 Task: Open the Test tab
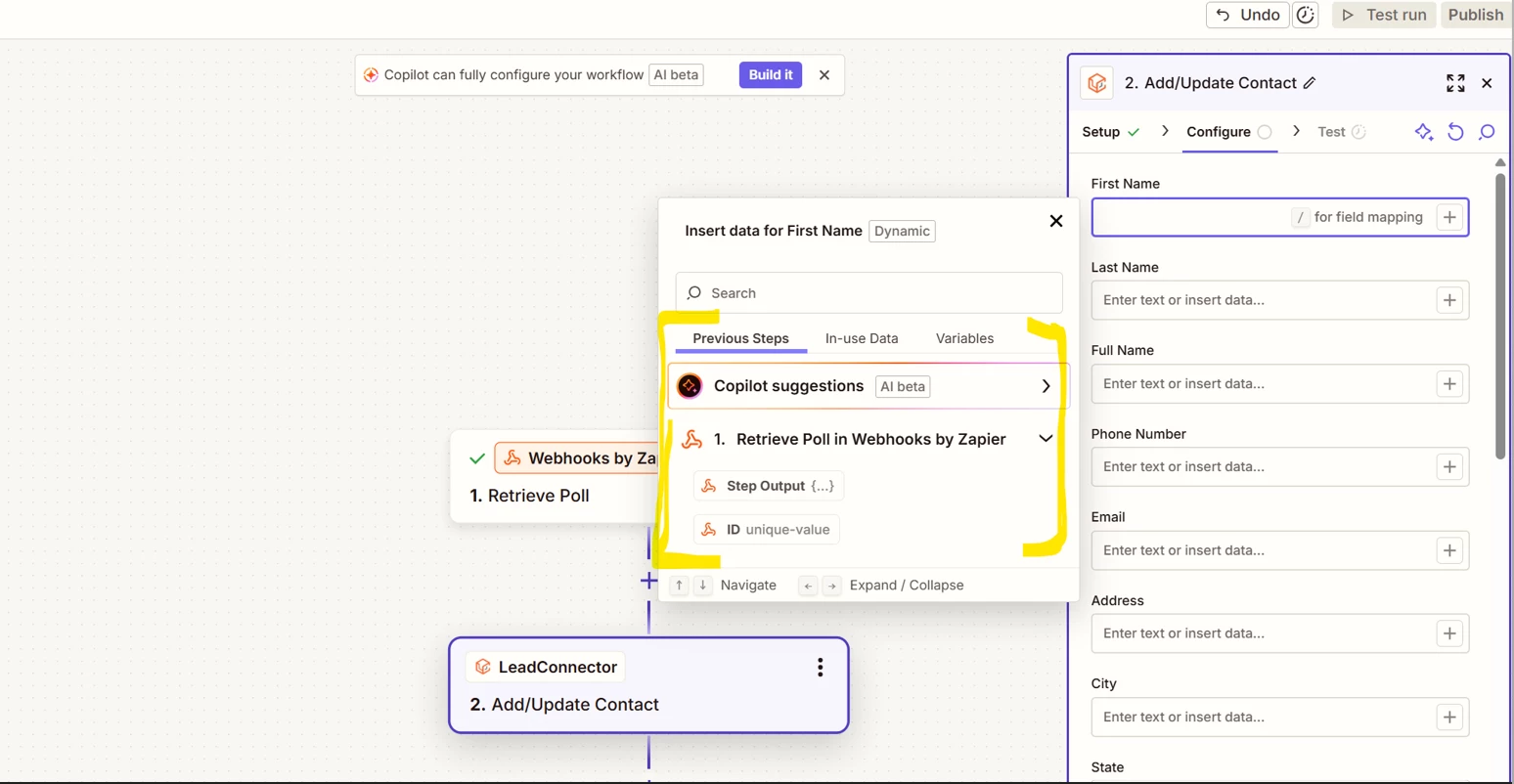coord(1341,132)
